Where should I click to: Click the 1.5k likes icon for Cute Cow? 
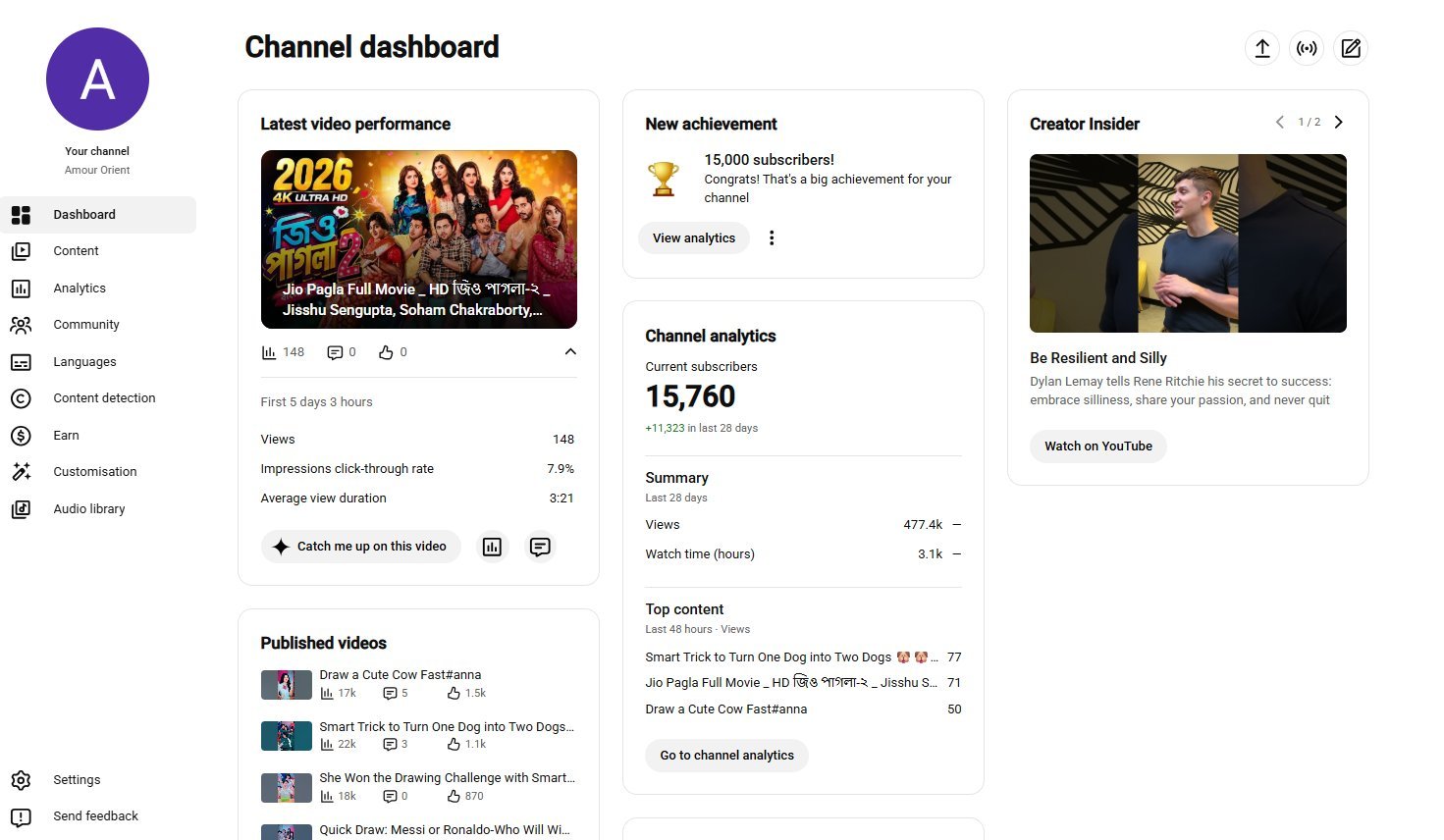pos(454,694)
